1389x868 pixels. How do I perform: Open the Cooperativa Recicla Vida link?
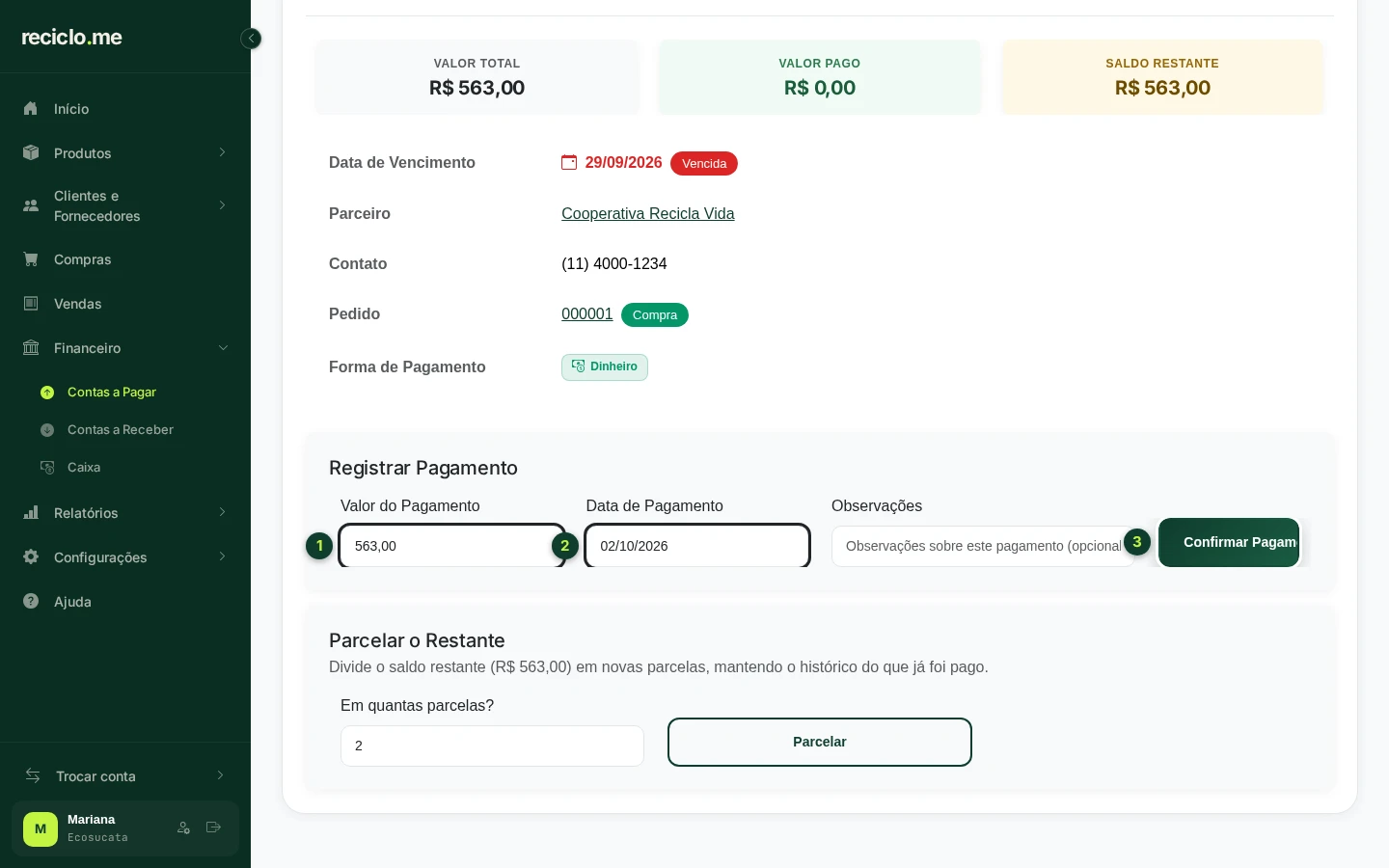pos(648,214)
